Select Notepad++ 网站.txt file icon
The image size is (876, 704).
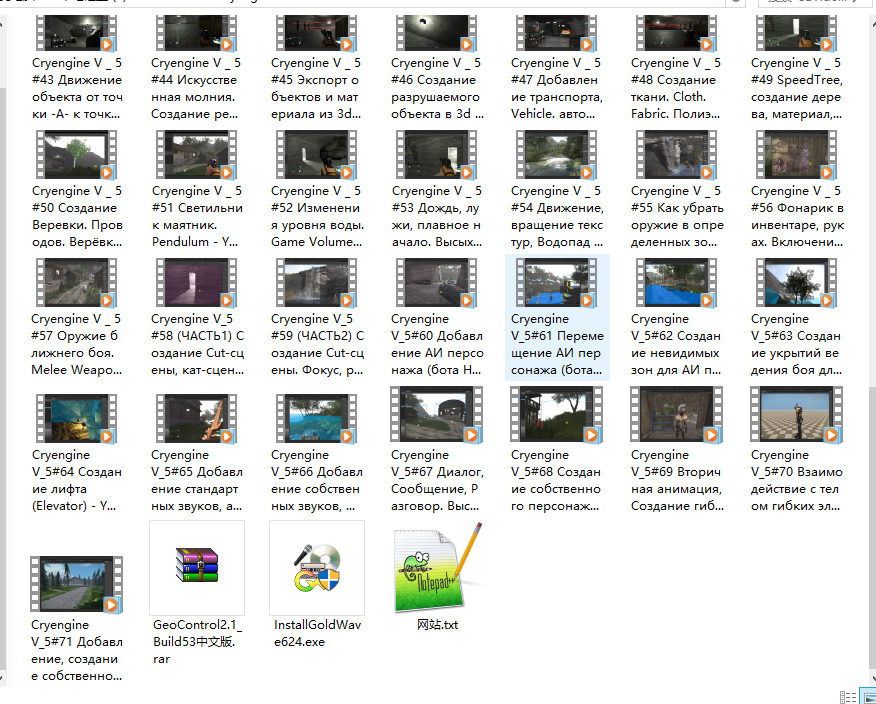[x=437, y=567]
